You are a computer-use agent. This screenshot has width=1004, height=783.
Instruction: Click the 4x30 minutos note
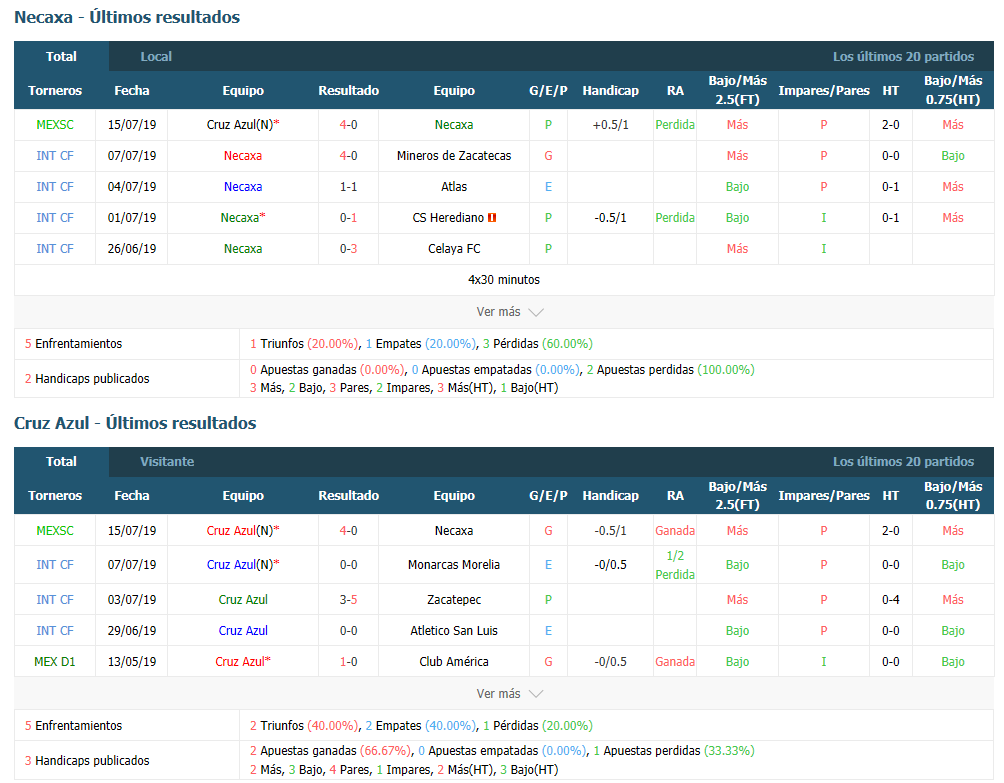click(x=504, y=280)
